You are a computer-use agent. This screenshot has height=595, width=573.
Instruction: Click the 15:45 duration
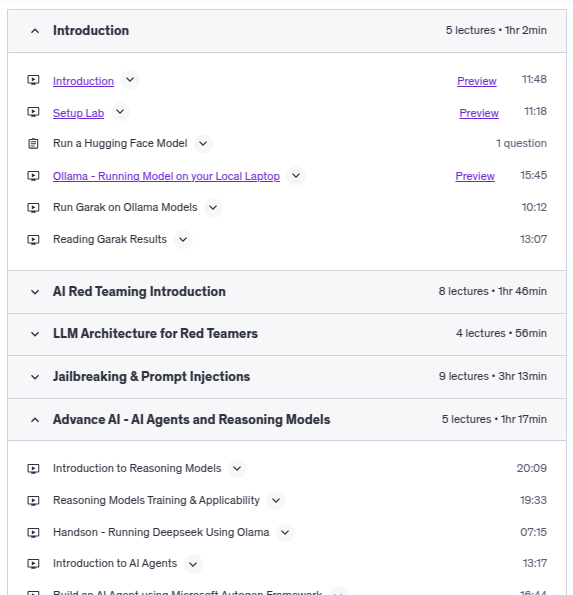(x=534, y=175)
